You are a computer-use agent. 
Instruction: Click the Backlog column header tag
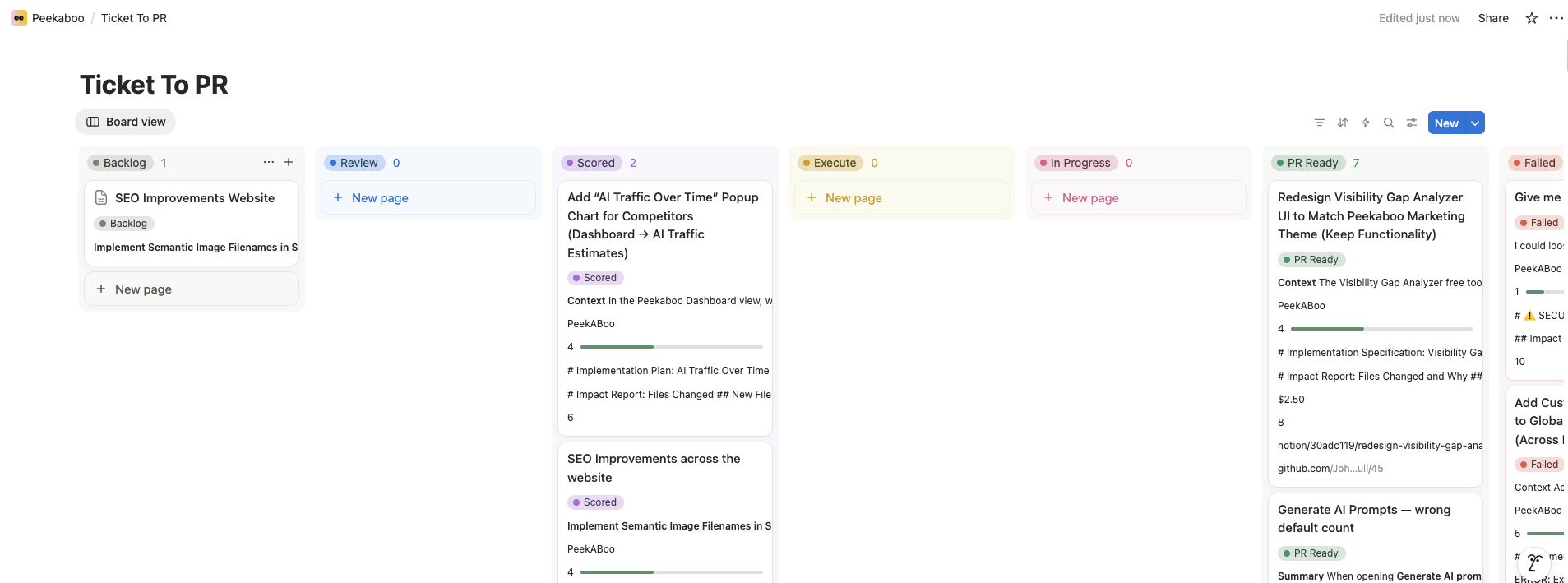coord(120,163)
